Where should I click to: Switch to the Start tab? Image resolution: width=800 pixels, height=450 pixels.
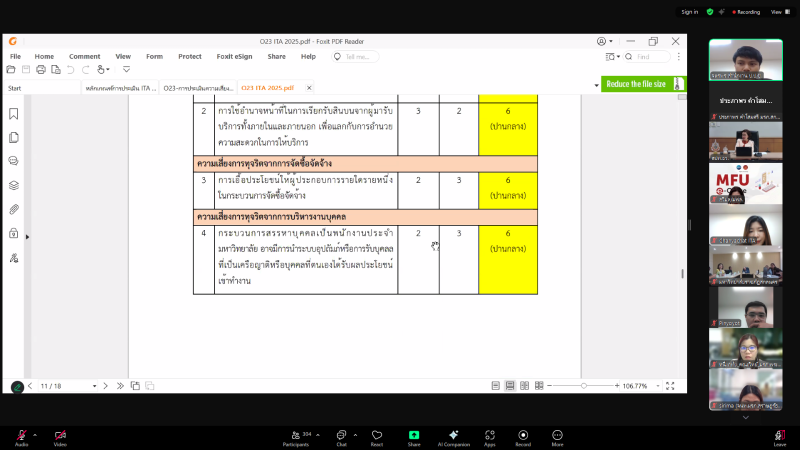pyautogui.click(x=15, y=88)
